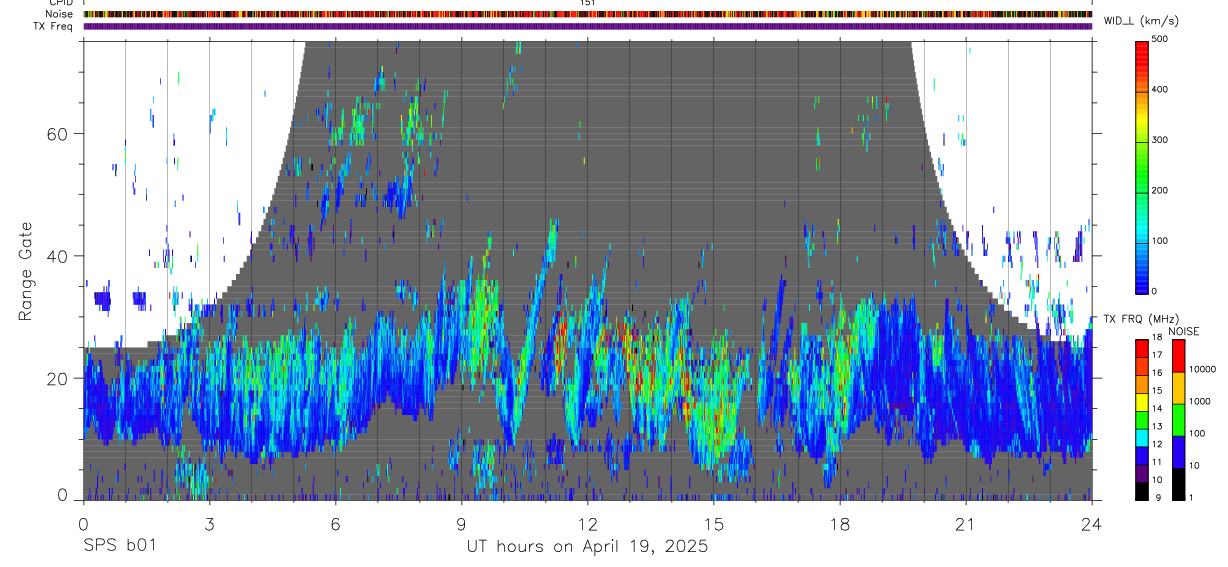Click the 12 tick on the TX FRQ legend
The height and width of the screenshot is (567, 1228).
(1157, 444)
